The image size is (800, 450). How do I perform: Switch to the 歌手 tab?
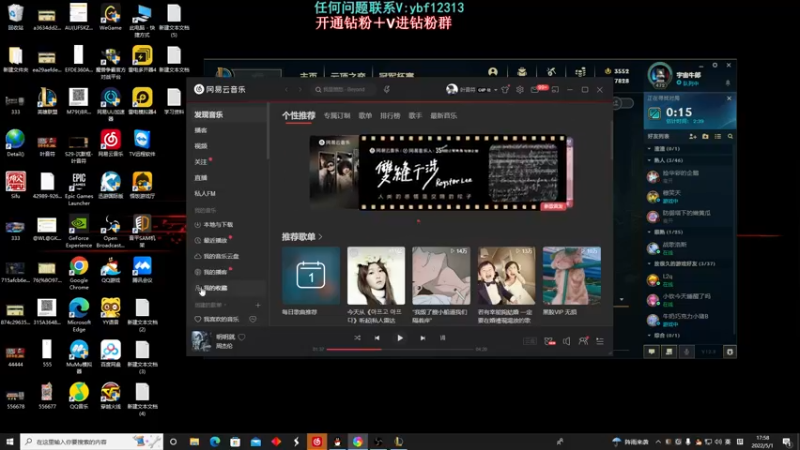(415, 116)
